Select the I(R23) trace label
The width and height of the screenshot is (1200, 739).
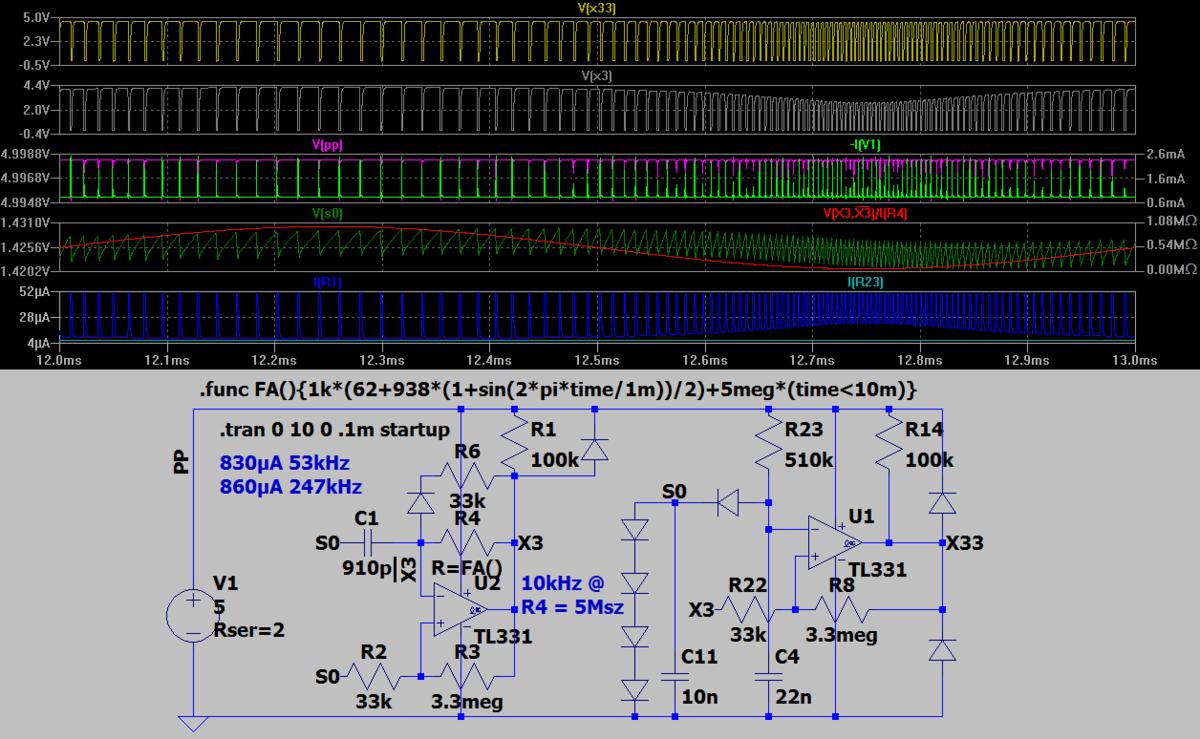pos(865,282)
